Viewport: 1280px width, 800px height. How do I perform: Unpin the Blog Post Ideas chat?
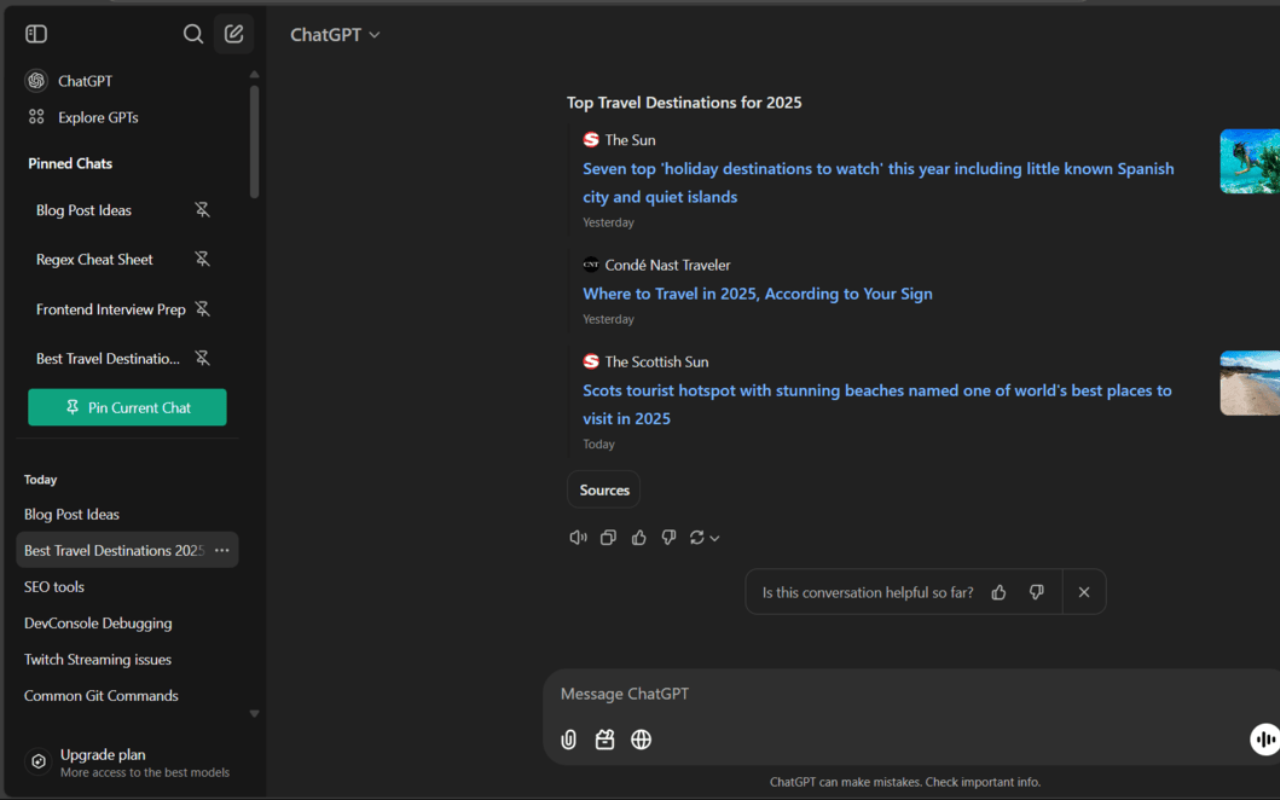point(202,210)
